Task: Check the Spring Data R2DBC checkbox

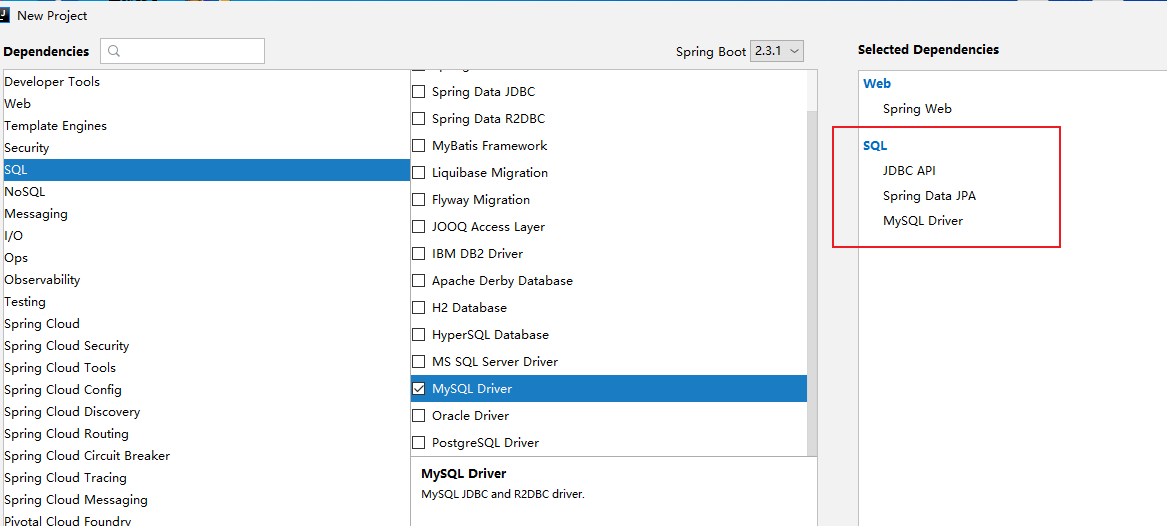Action: pyautogui.click(x=418, y=119)
